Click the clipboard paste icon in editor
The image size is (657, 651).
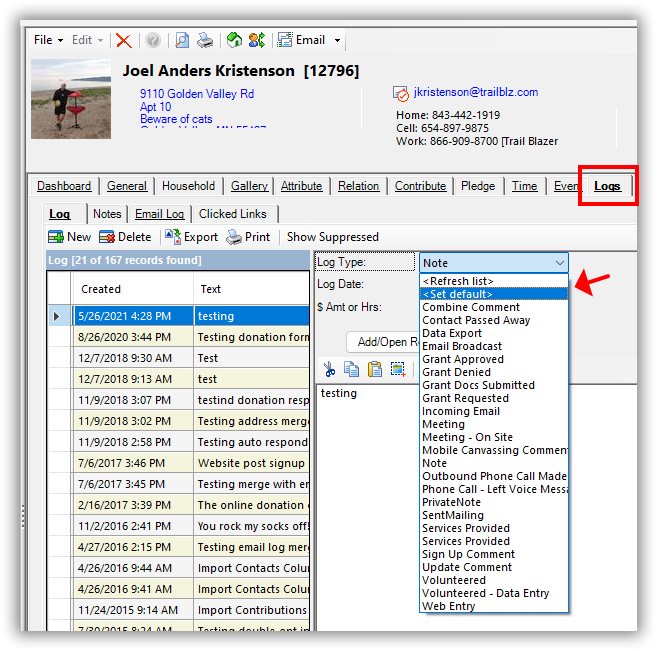coord(374,369)
